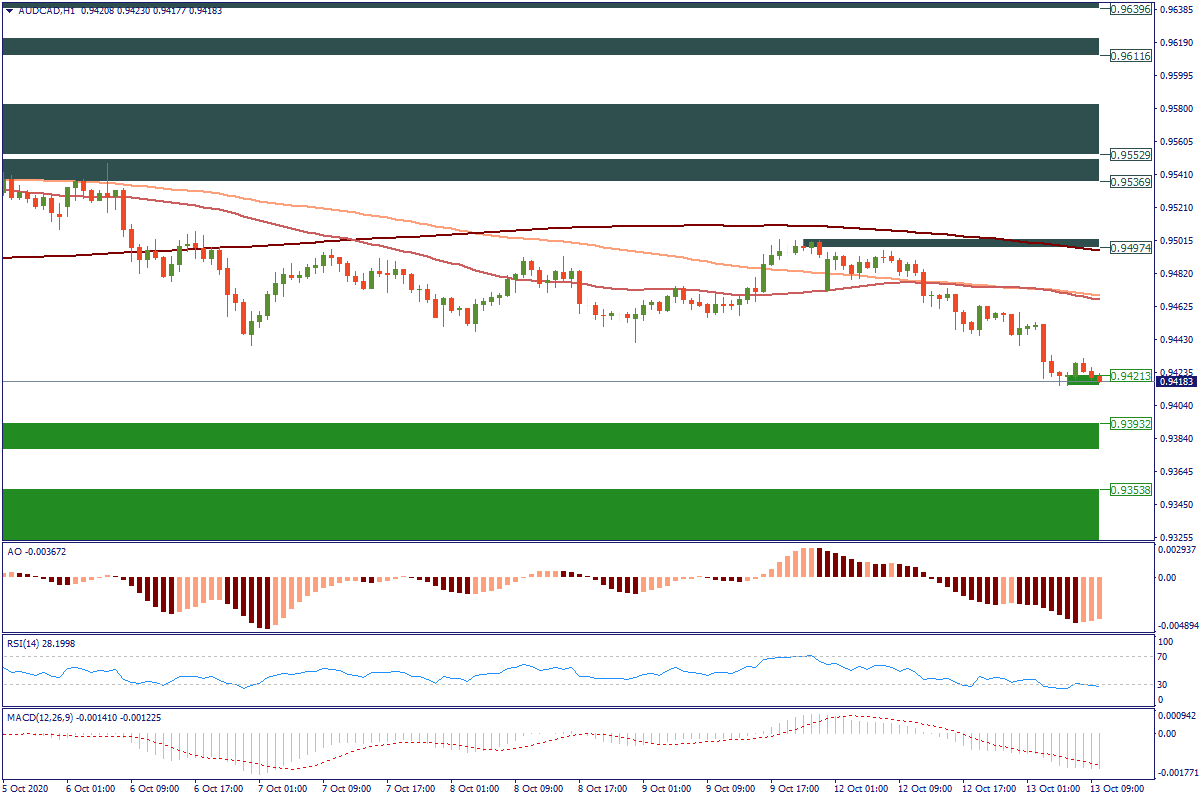Click the 0.95369 zone price label
Screen dimensions: 1200x800
click(1131, 181)
